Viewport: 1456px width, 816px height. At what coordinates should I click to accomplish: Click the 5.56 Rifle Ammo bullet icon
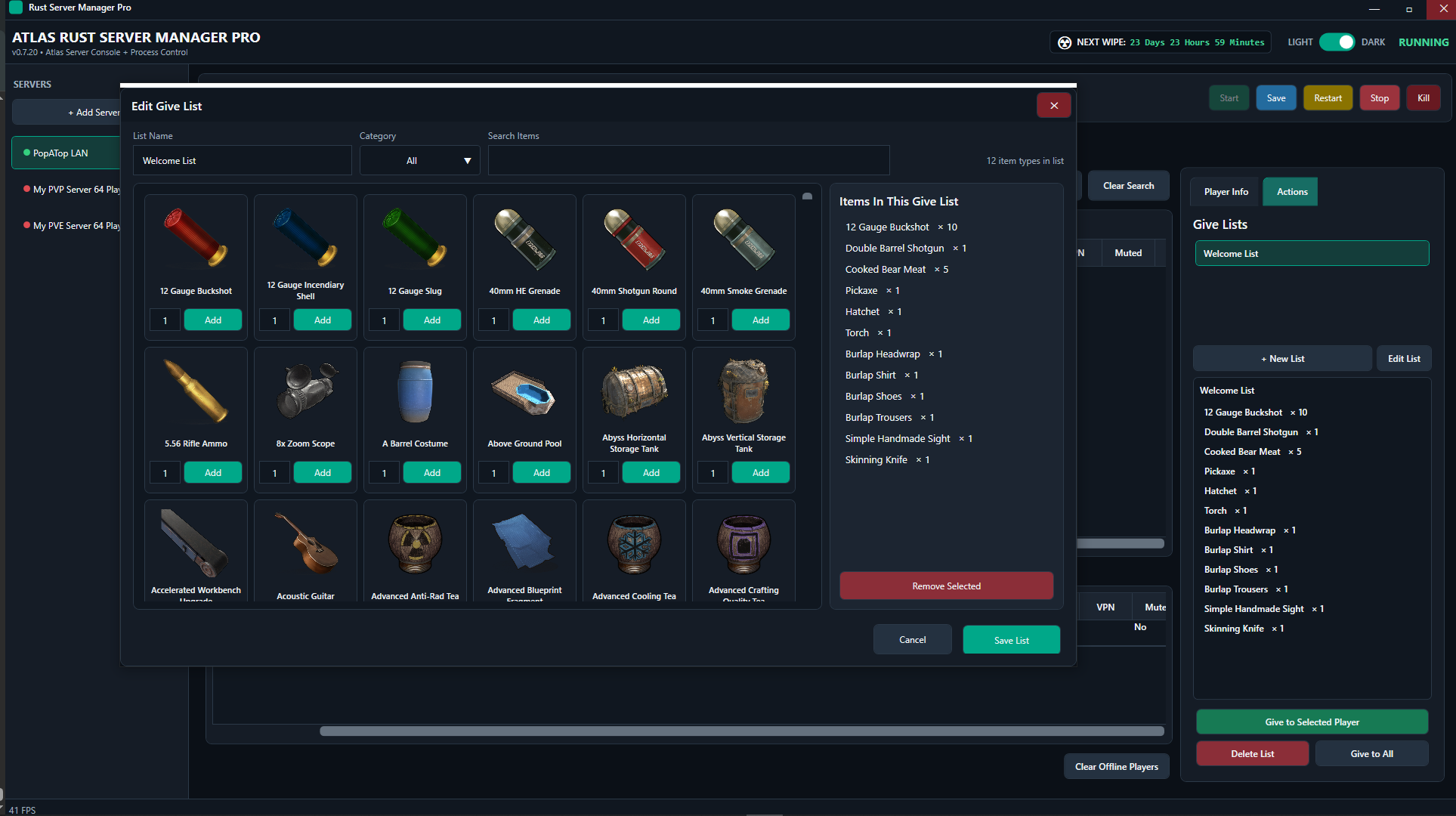point(196,391)
